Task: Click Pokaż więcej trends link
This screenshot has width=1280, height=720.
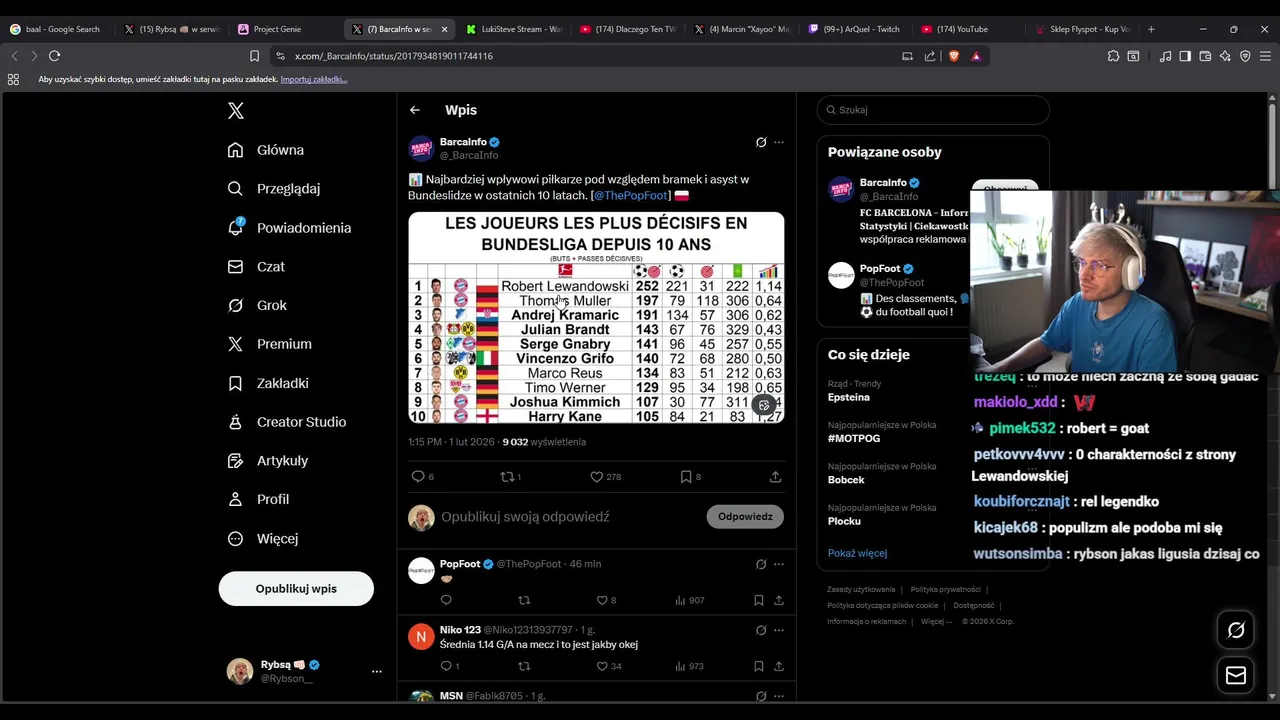Action: click(x=857, y=553)
